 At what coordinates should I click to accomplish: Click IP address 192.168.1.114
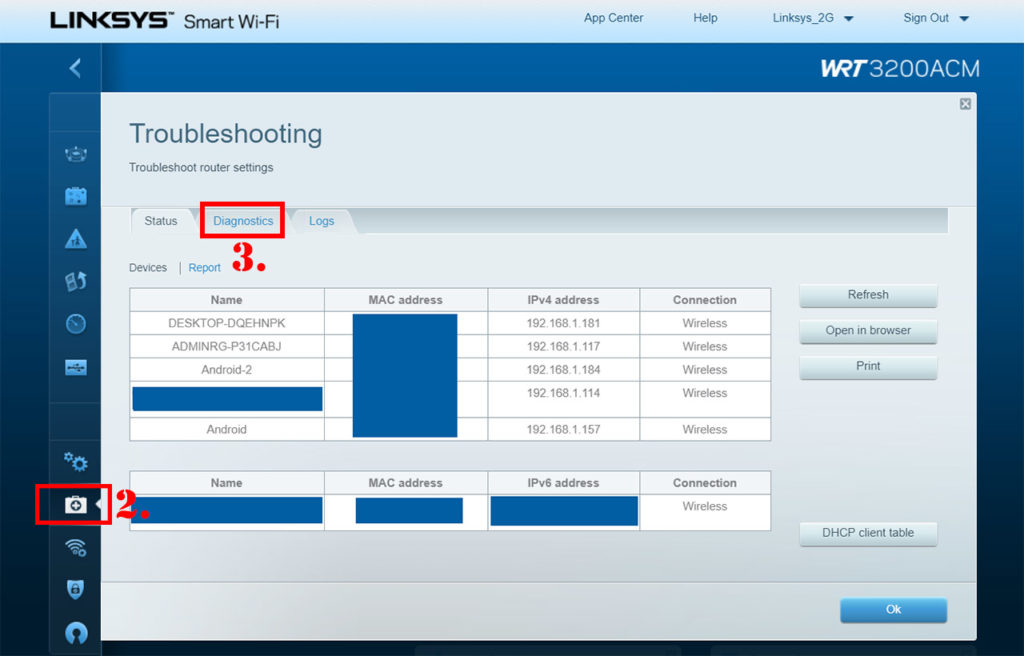(x=563, y=393)
